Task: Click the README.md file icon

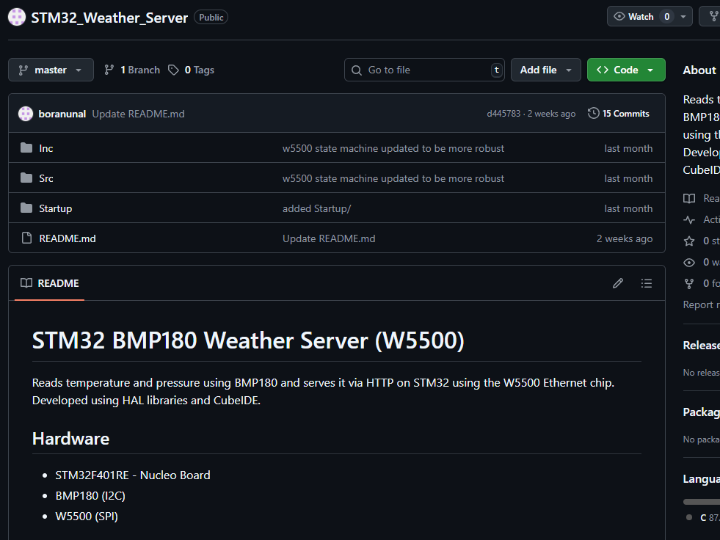Action: coord(27,238)
